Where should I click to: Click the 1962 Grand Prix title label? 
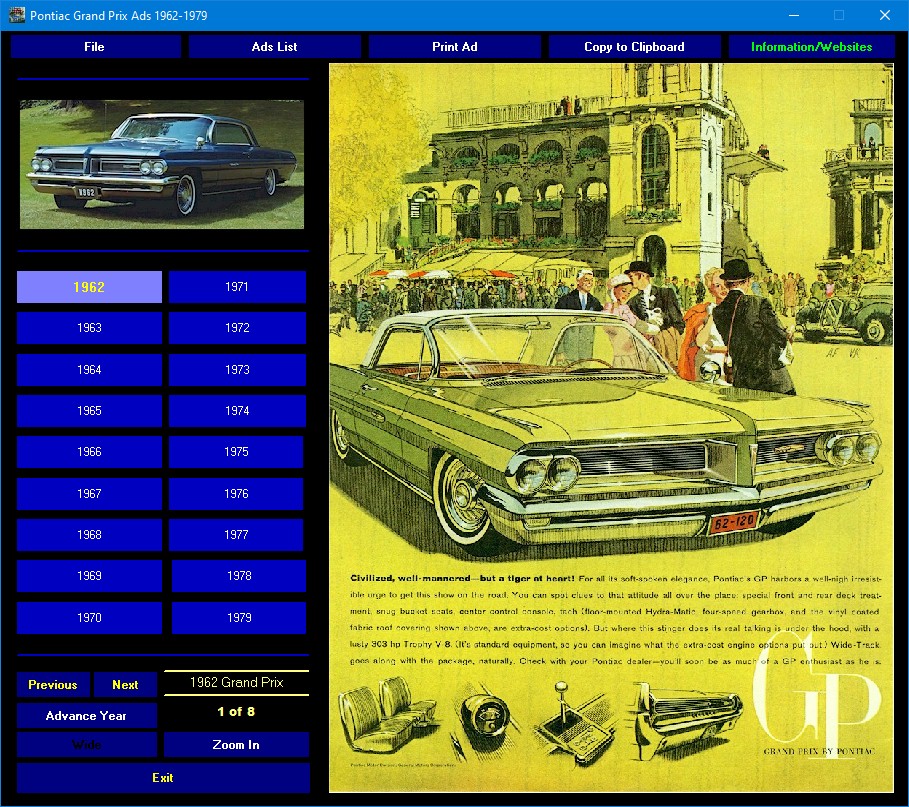[x=237, y=683]
